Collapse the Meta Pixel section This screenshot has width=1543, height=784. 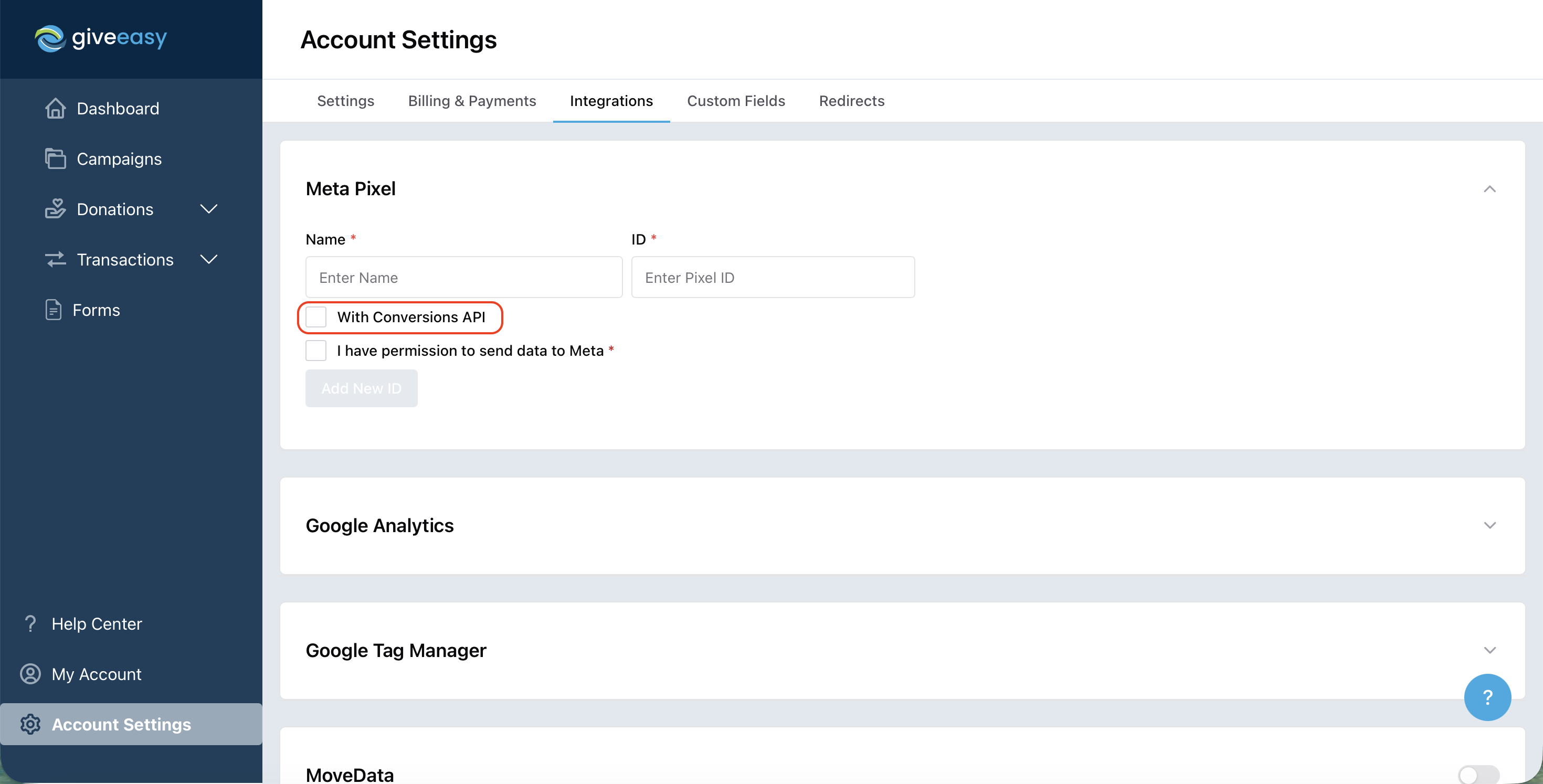(x=1489, y=189)
